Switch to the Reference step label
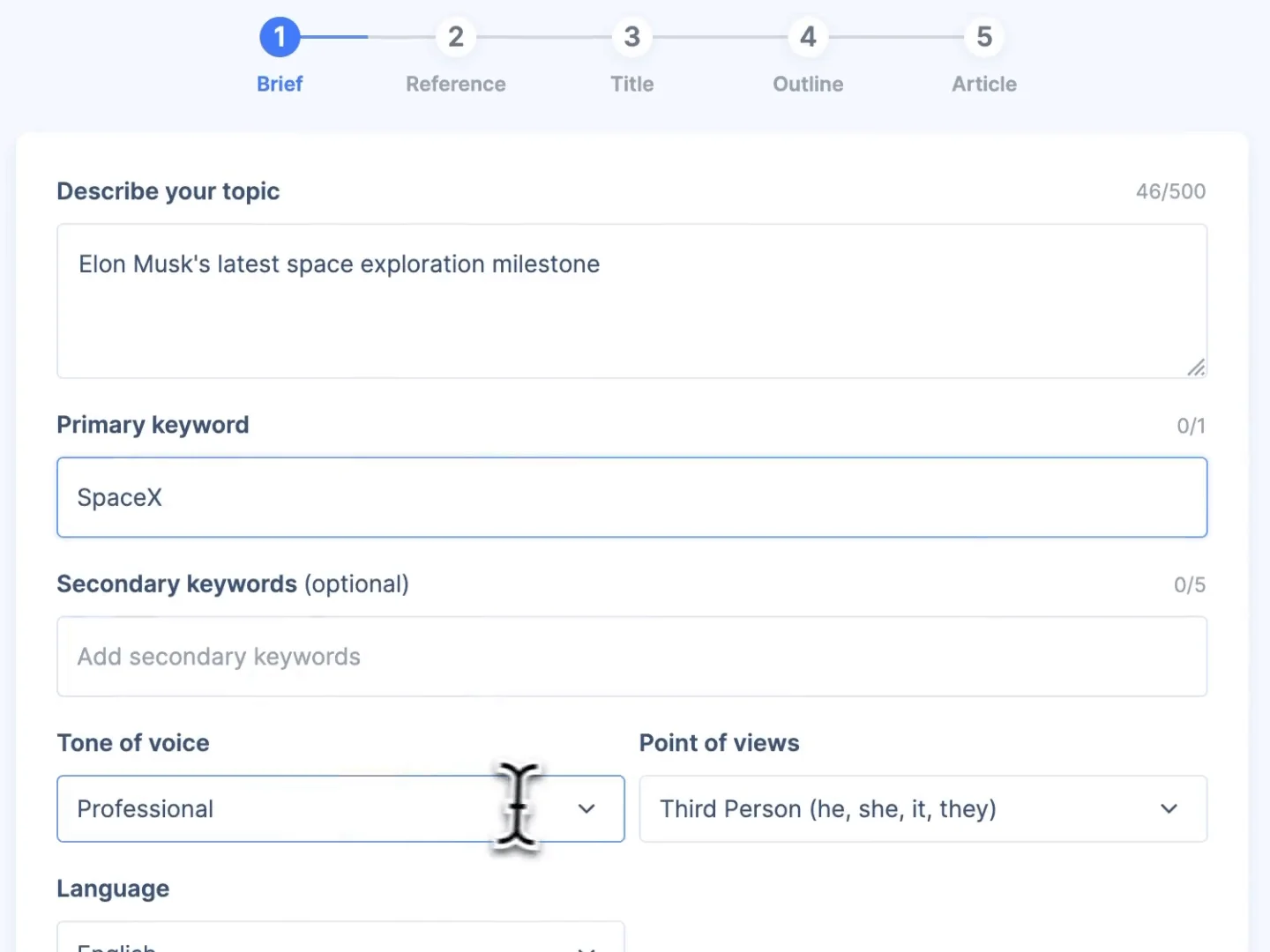 click(x=456, y=84)
